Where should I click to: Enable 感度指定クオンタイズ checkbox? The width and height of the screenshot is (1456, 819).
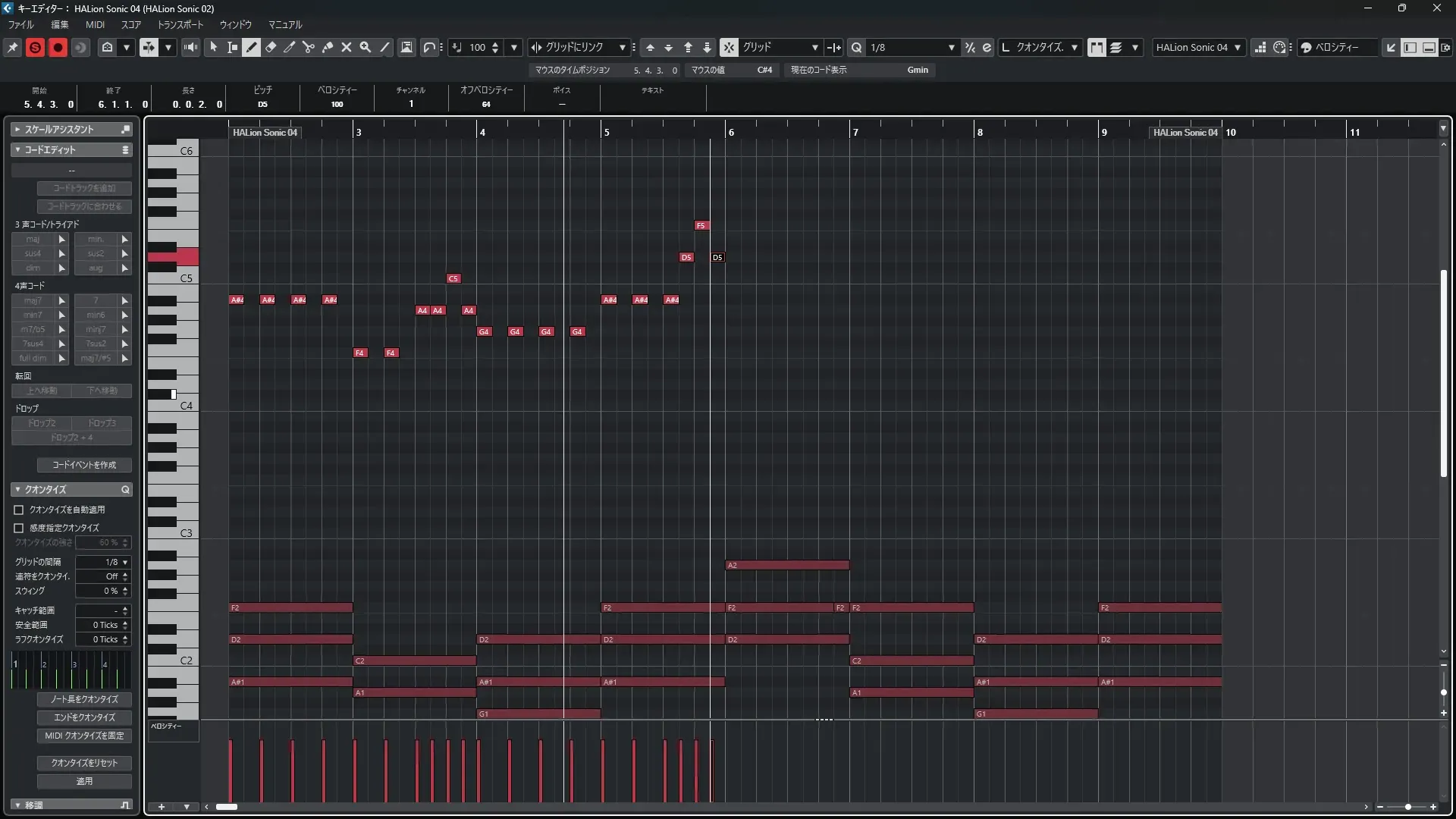(x=19, y=528)
